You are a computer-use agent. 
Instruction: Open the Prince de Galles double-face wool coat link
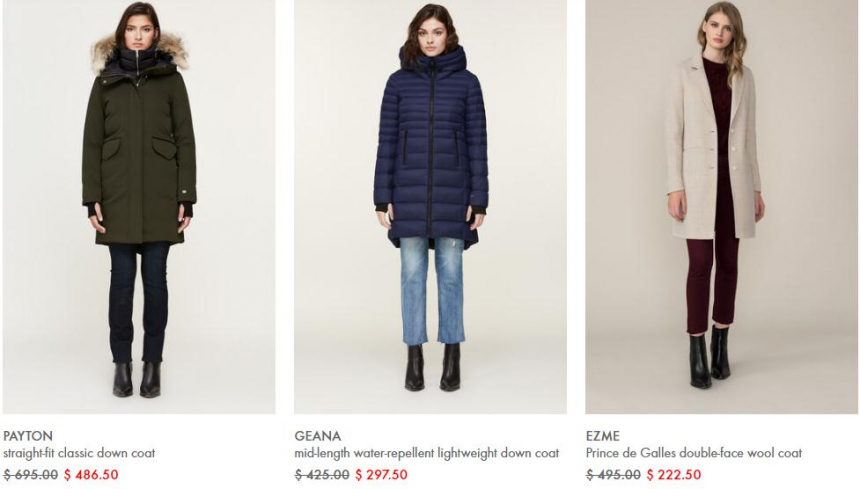694,453
